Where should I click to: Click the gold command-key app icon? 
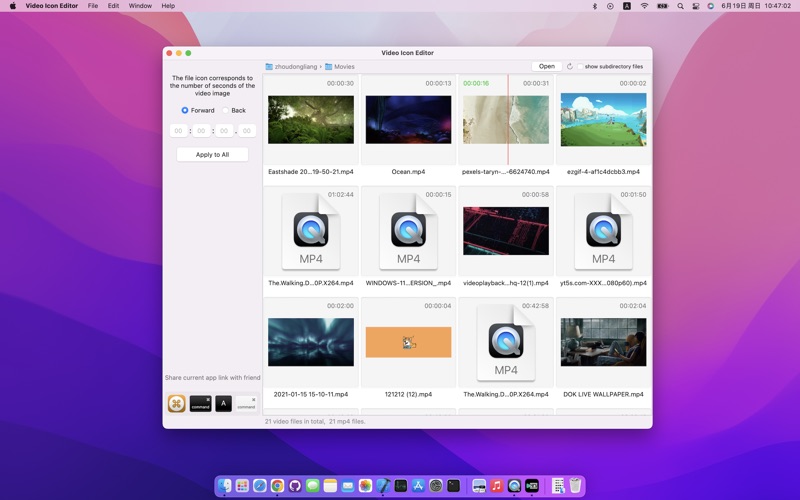click(176, 403)
